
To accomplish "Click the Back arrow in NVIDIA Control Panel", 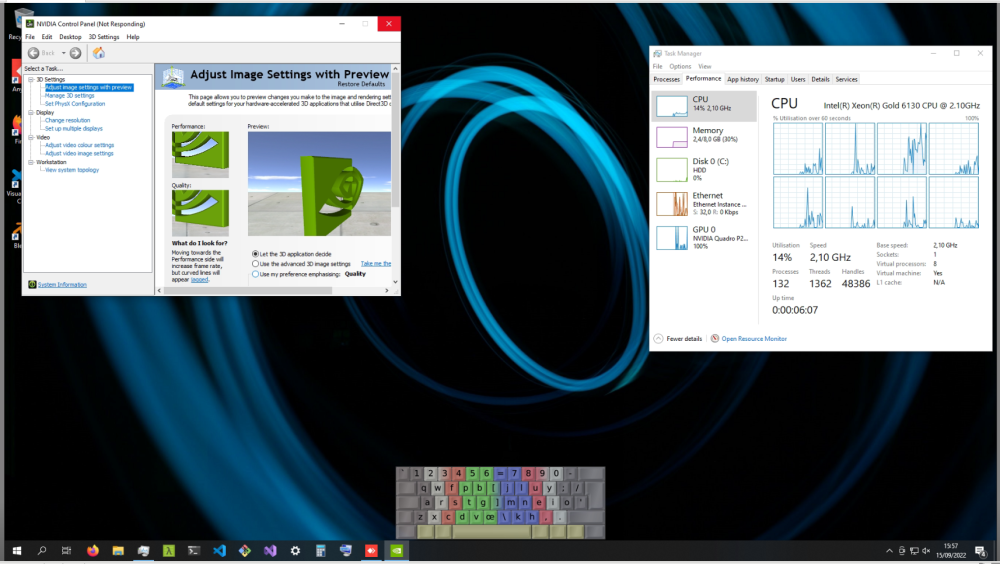I will [33, 53].
